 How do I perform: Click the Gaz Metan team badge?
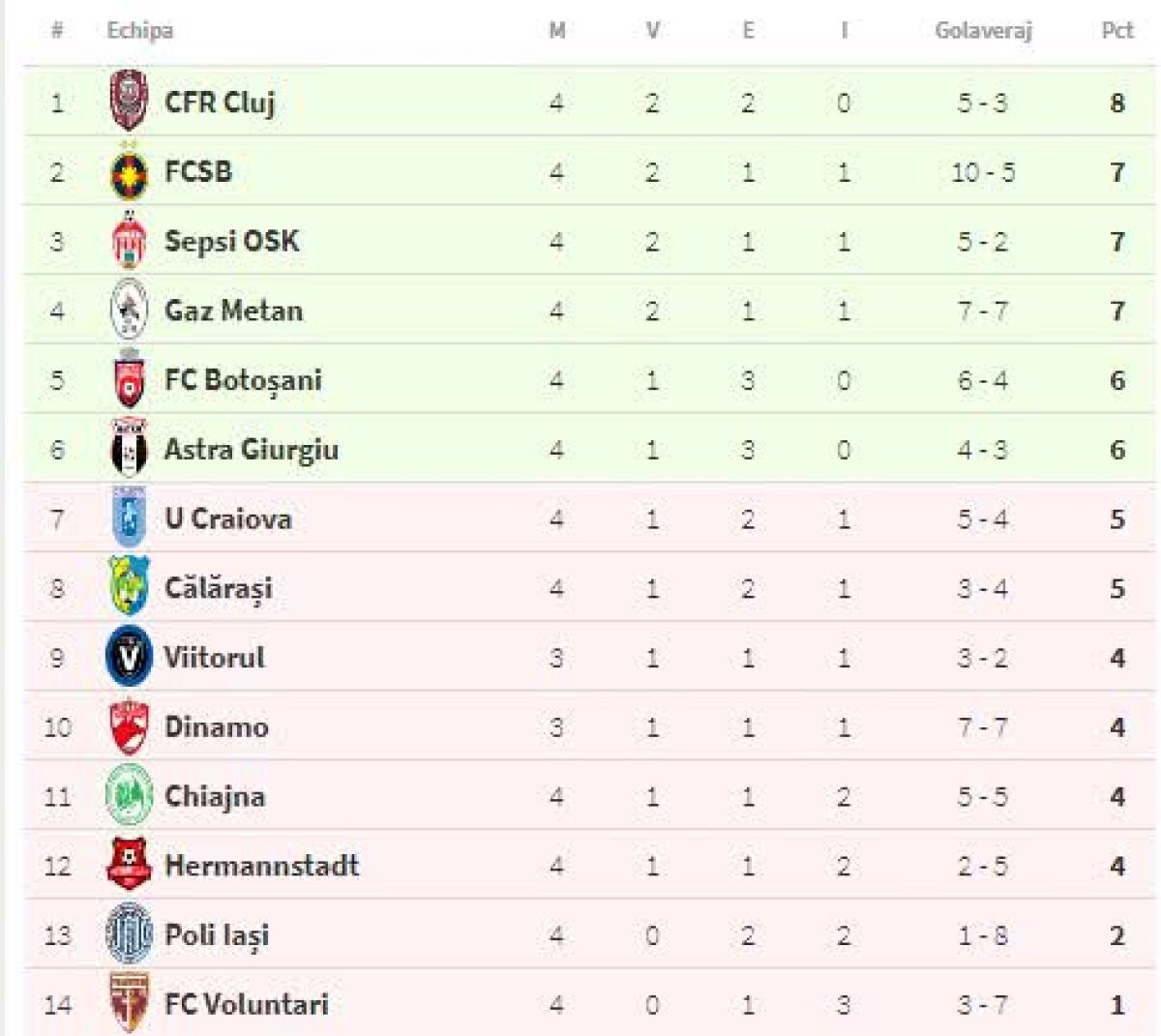coord(129,311)
